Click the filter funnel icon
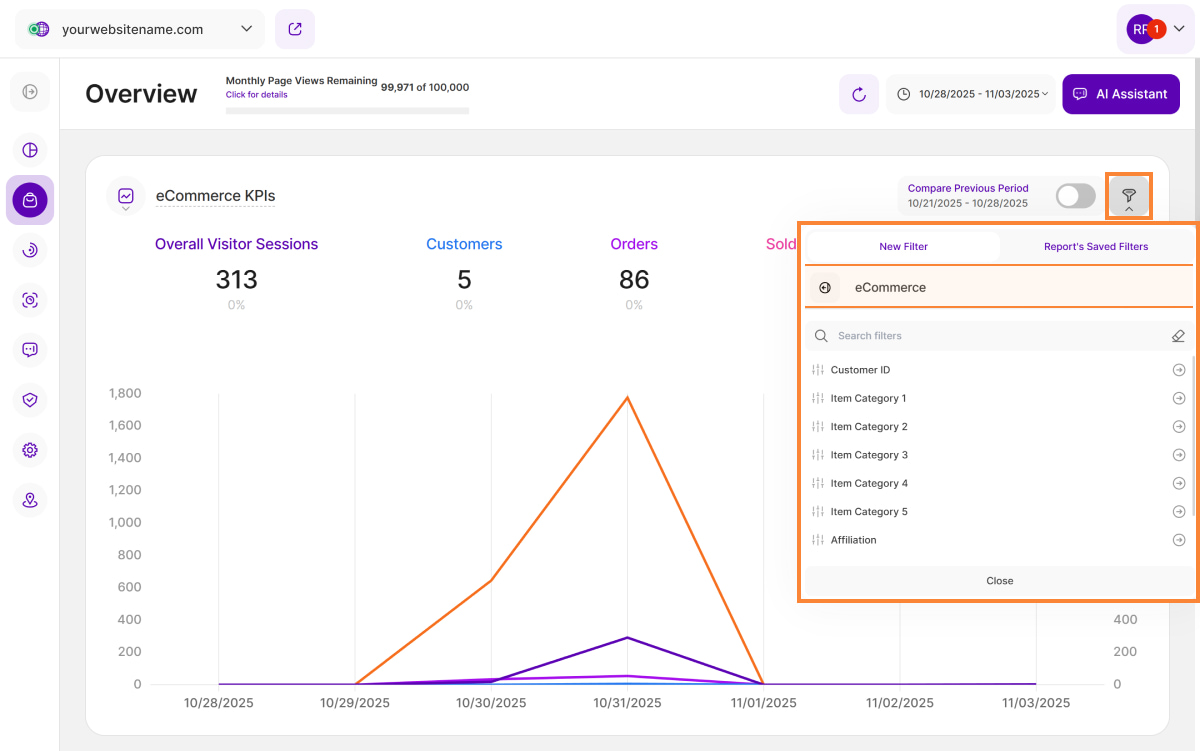 click(x=1128, y=196)
